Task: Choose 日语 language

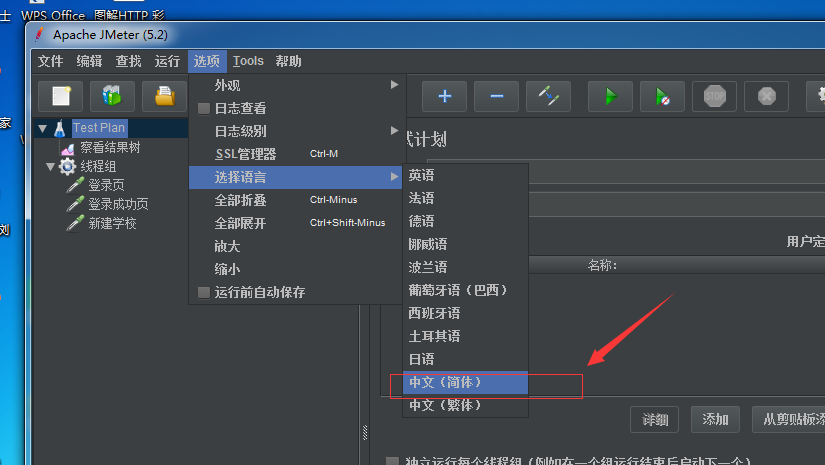Action: (465, 359)
